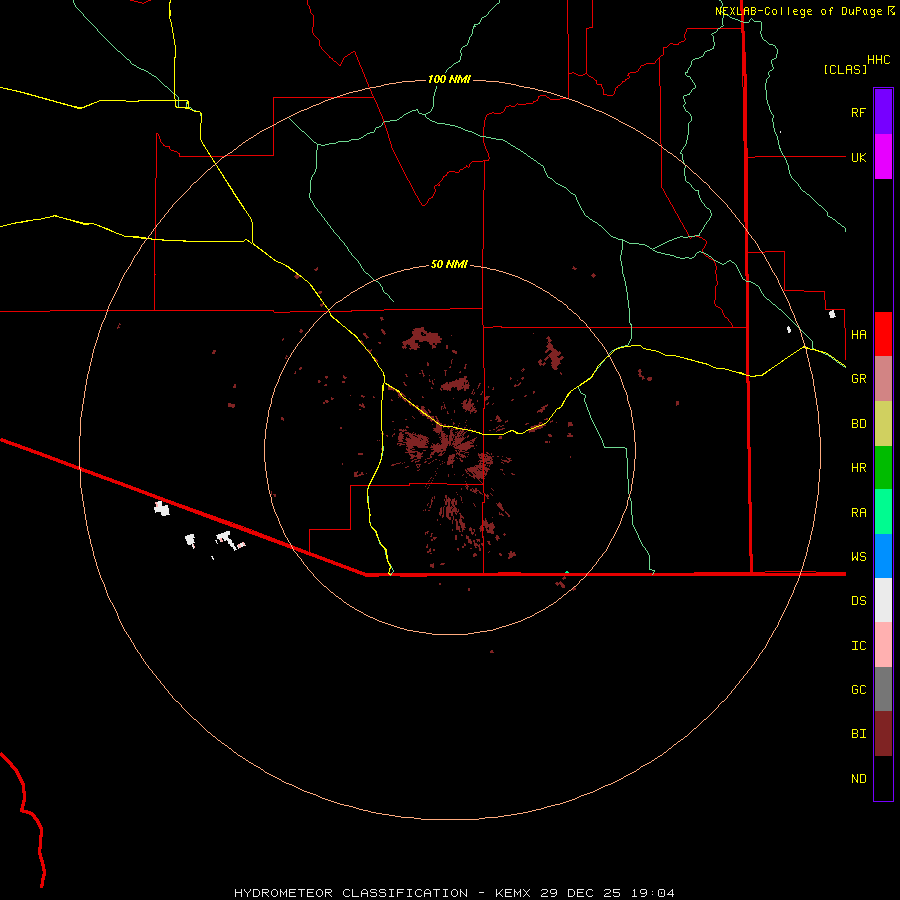
Task: Click the BI dark red legend swatch
Action: (883, 734)
